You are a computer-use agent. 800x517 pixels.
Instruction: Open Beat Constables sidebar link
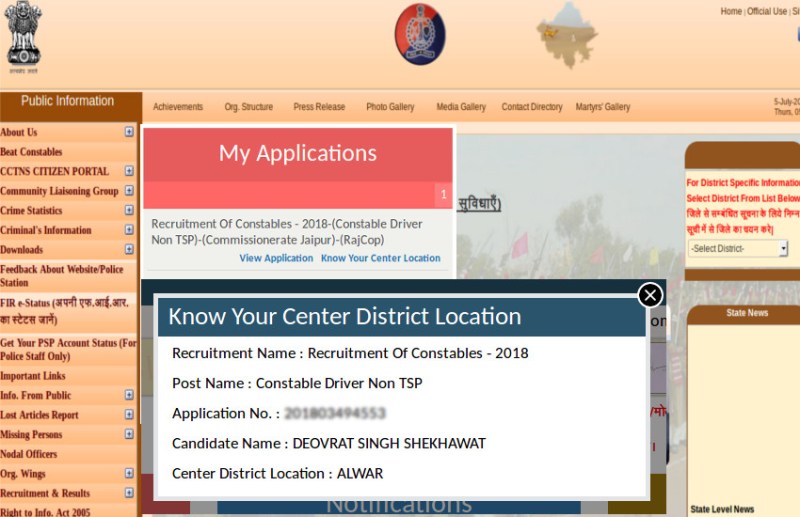pyautogui.click(x=31, y=152)
